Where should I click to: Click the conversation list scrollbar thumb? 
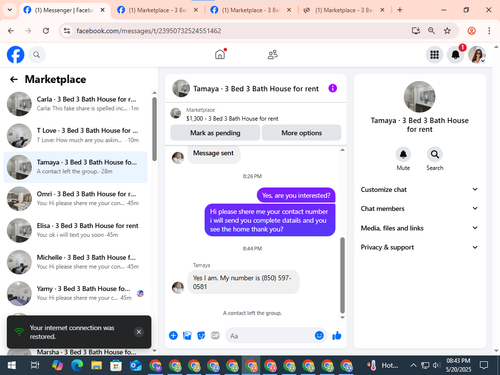pos(154,129)
